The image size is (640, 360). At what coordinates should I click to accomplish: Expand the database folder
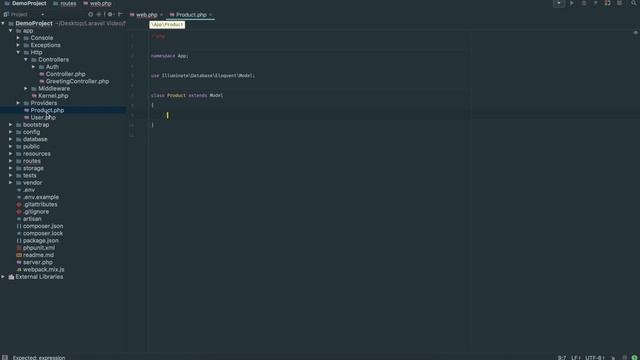[x=11, y=139]
